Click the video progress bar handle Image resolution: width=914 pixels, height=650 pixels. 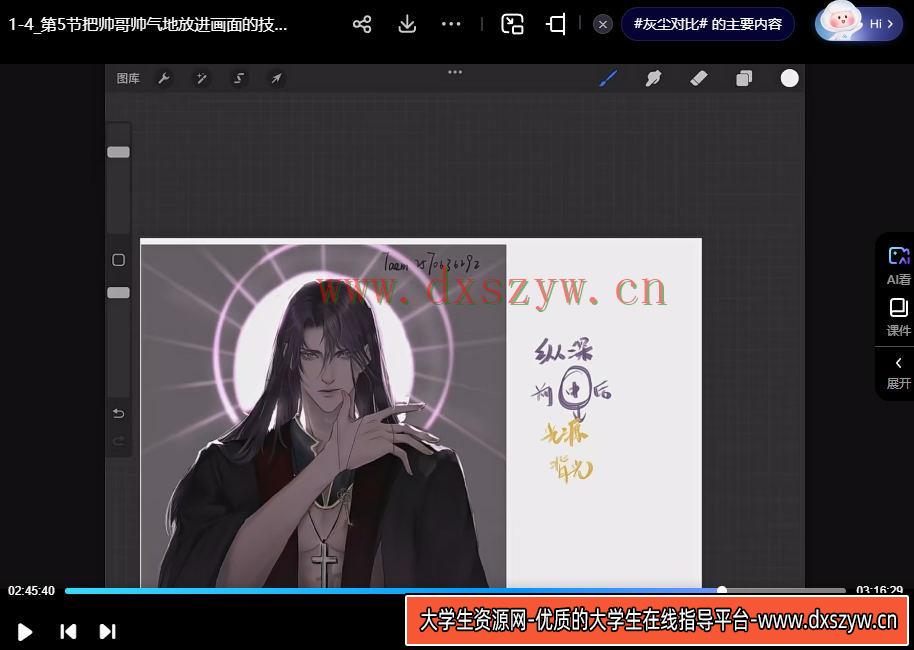pyautogui.click(x=722, y=591)
